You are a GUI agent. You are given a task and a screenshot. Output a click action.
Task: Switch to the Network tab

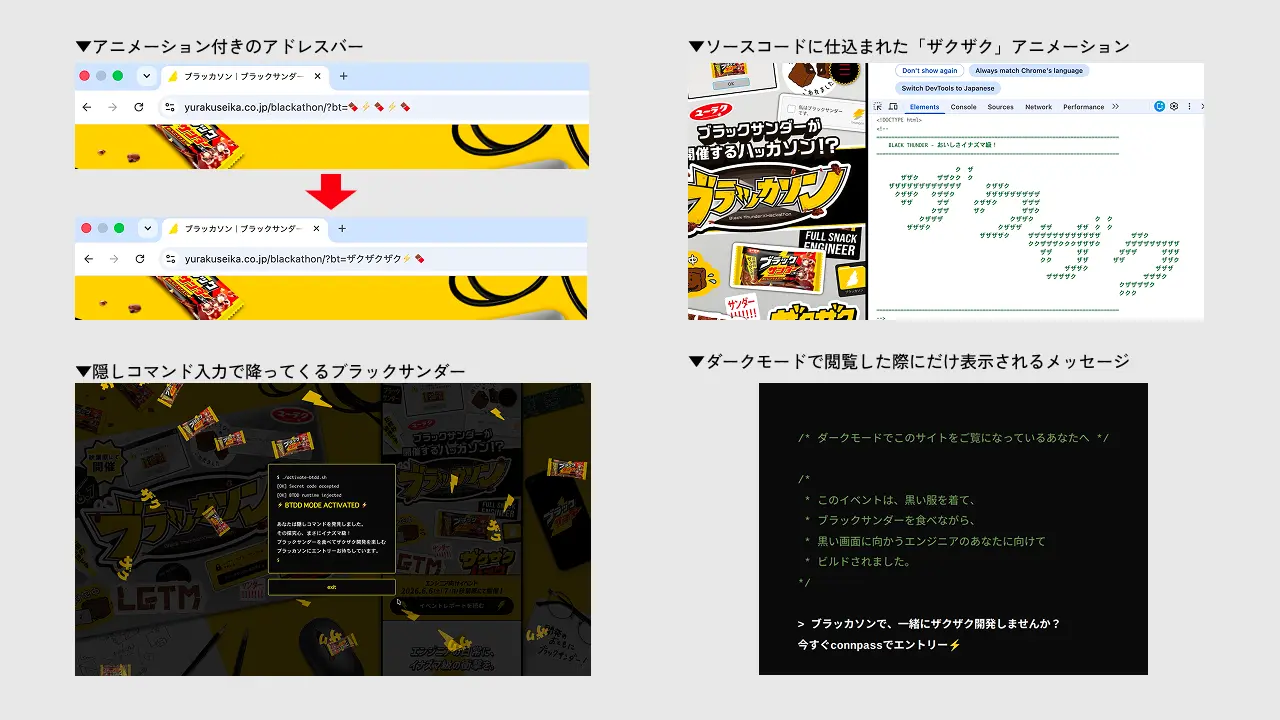point(1038,107)
